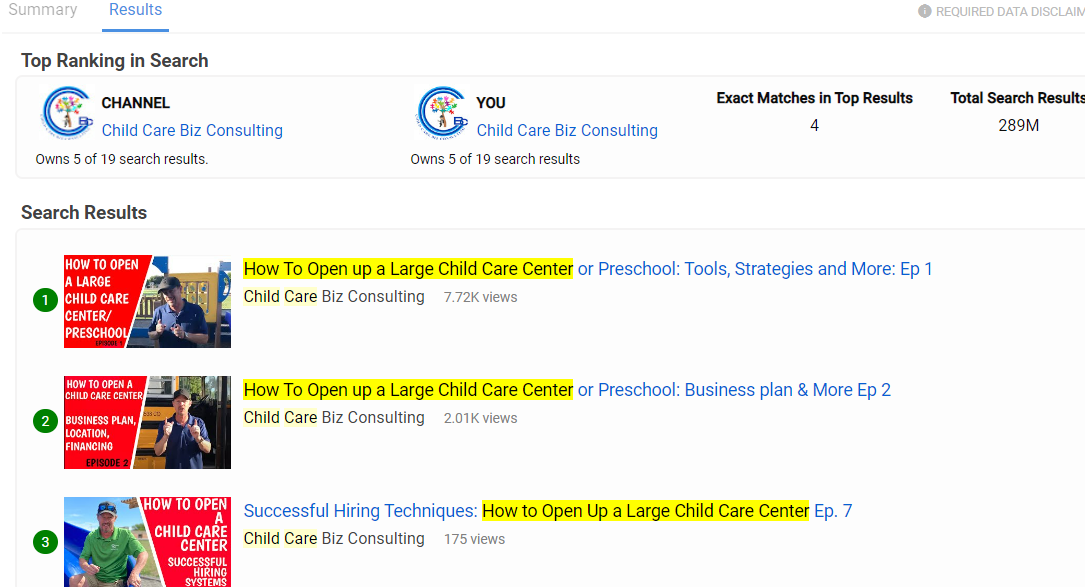Click the Exact Matches count of 4
Viewport: 1085px width, 587px height.
tap(814, 125)
